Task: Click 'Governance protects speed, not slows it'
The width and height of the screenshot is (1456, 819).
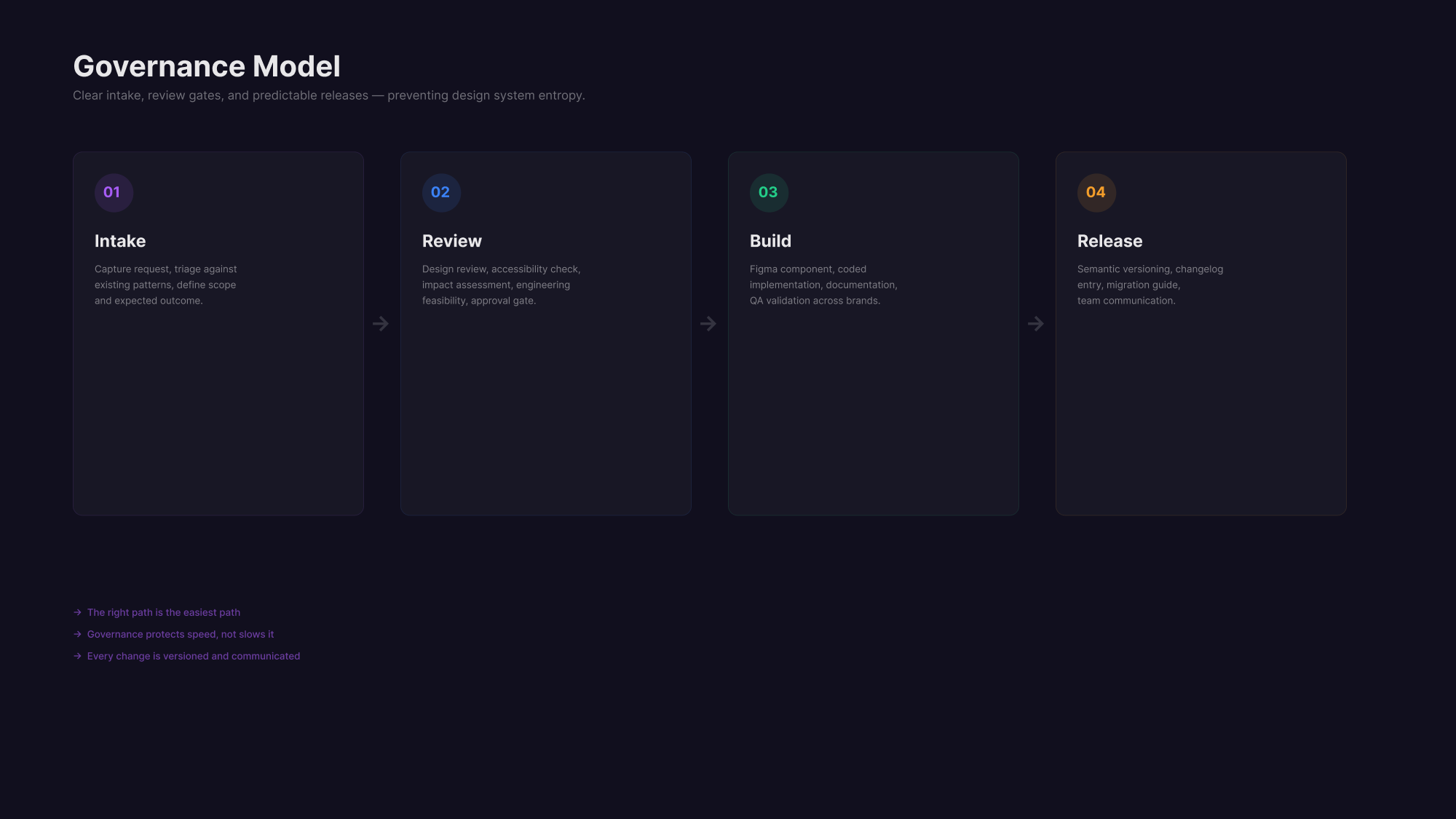Action: coord(181,634)
